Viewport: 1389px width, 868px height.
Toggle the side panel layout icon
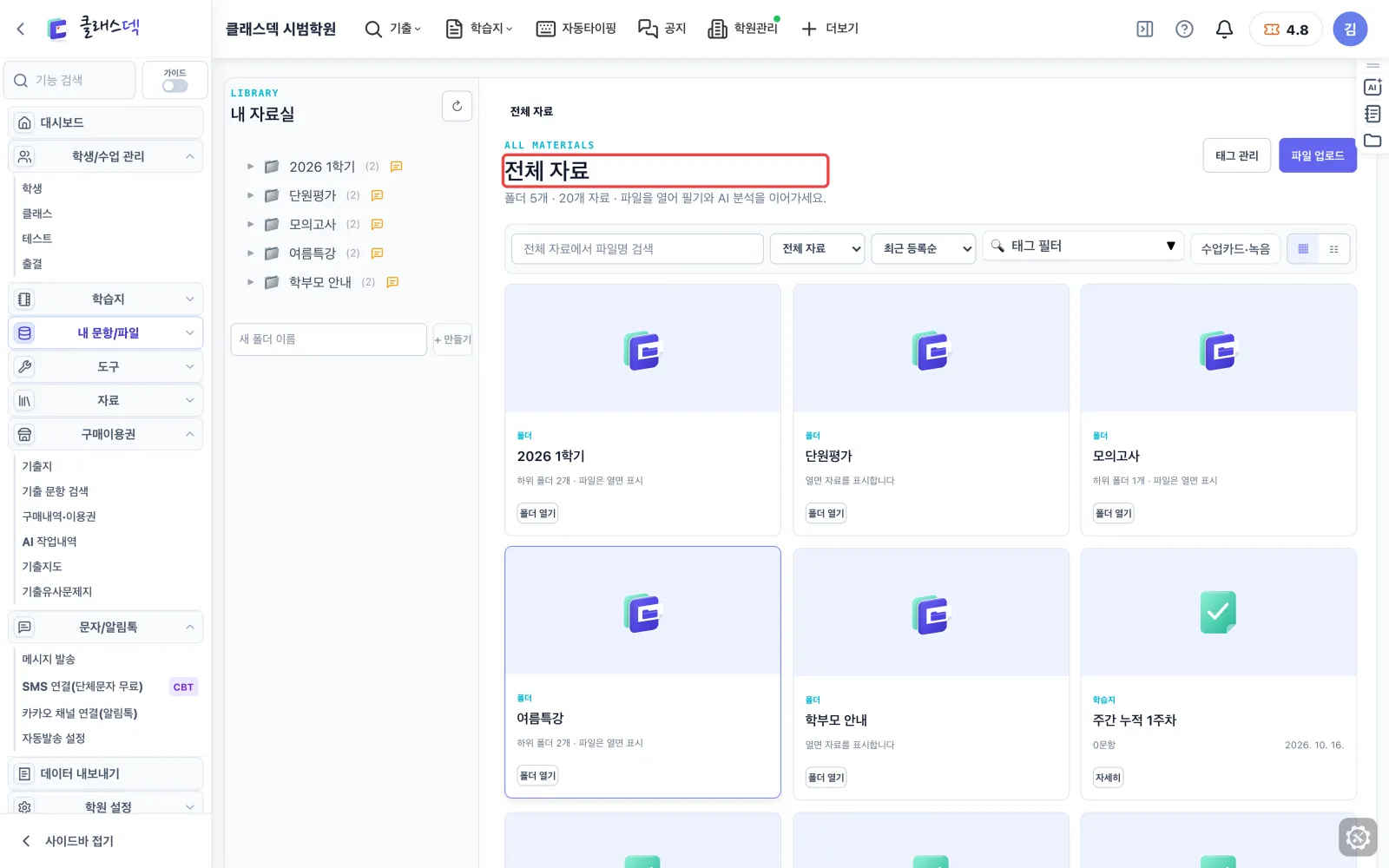1145,30
